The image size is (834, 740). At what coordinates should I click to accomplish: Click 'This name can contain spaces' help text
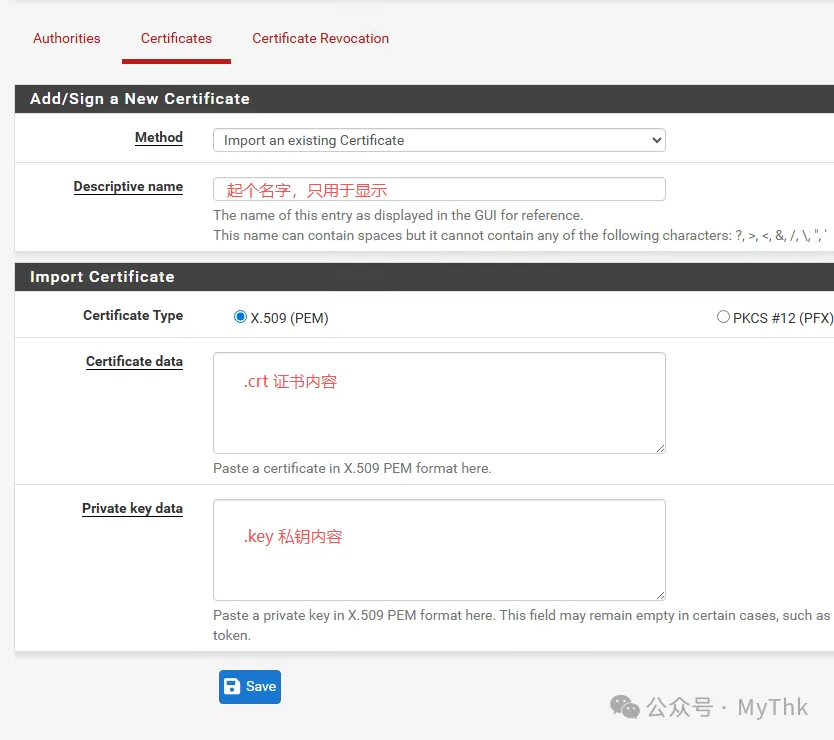click(520, 236)
